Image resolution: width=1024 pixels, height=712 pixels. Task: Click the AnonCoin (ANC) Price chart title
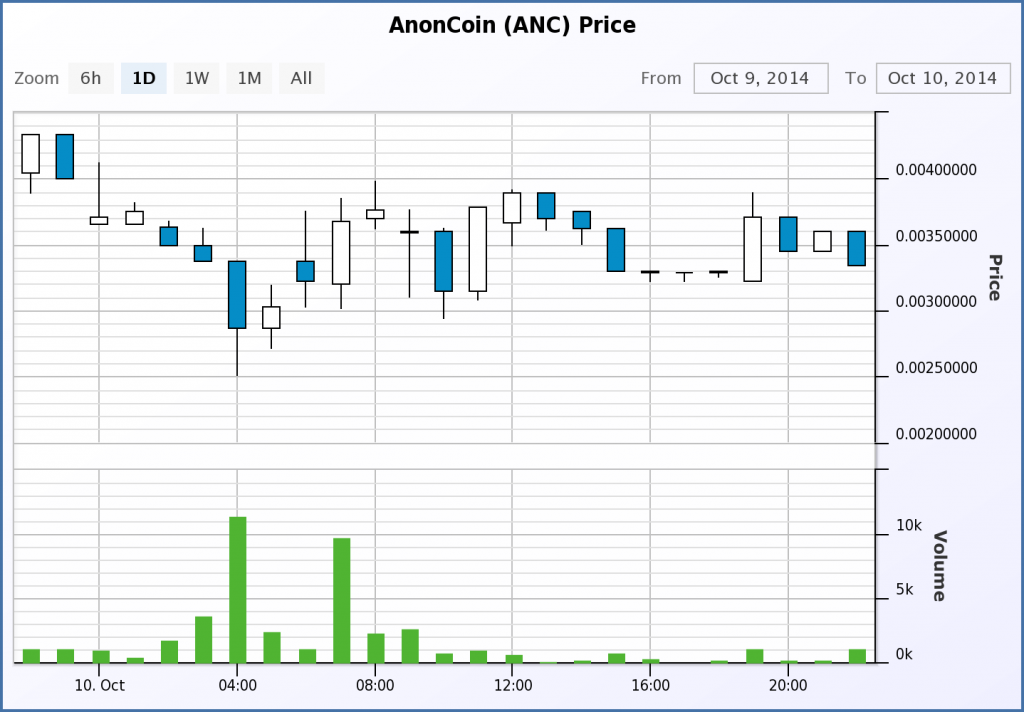click(512, 25)
